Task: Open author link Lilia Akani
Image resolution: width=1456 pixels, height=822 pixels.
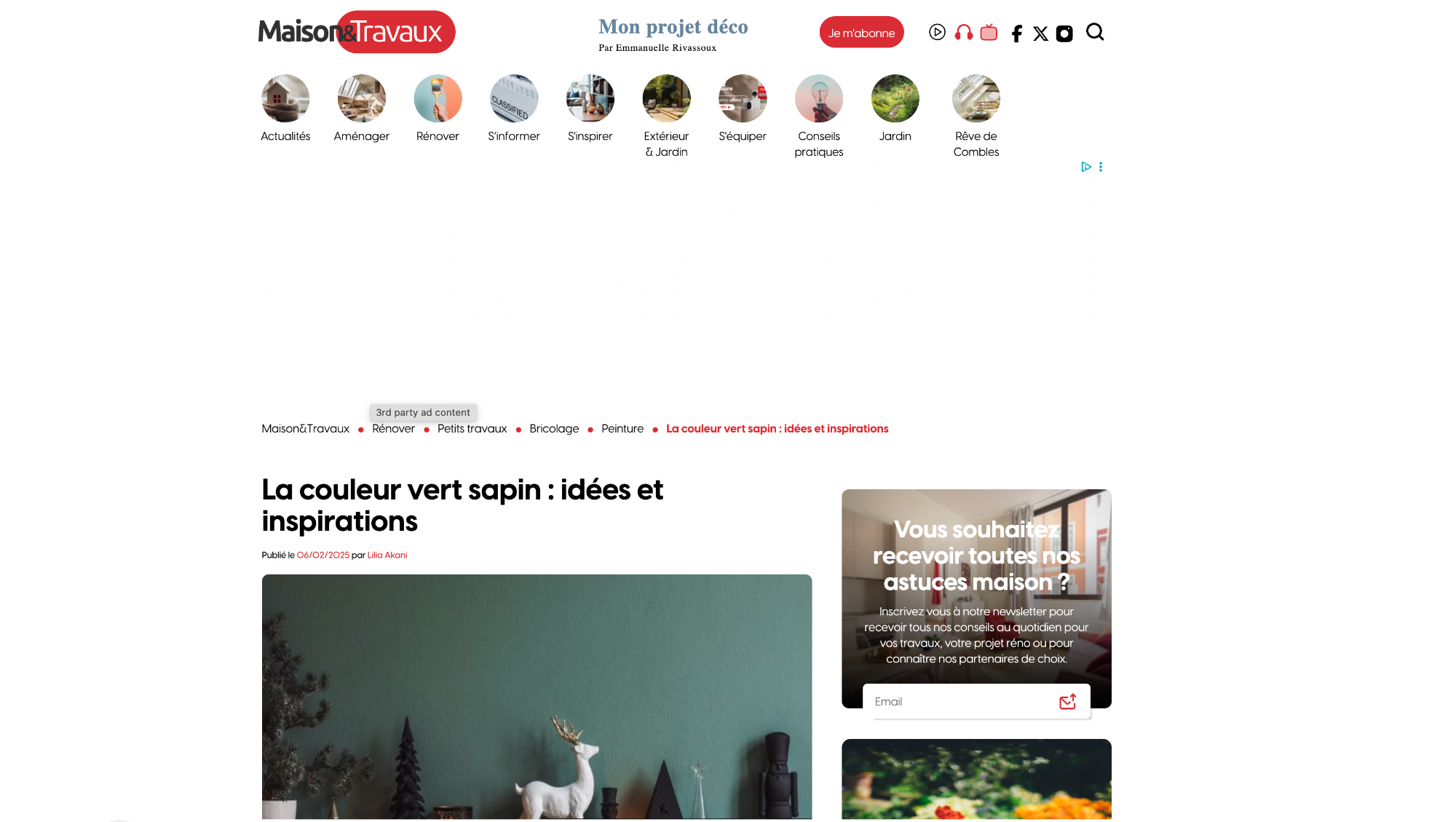Action: coord(387,555)
